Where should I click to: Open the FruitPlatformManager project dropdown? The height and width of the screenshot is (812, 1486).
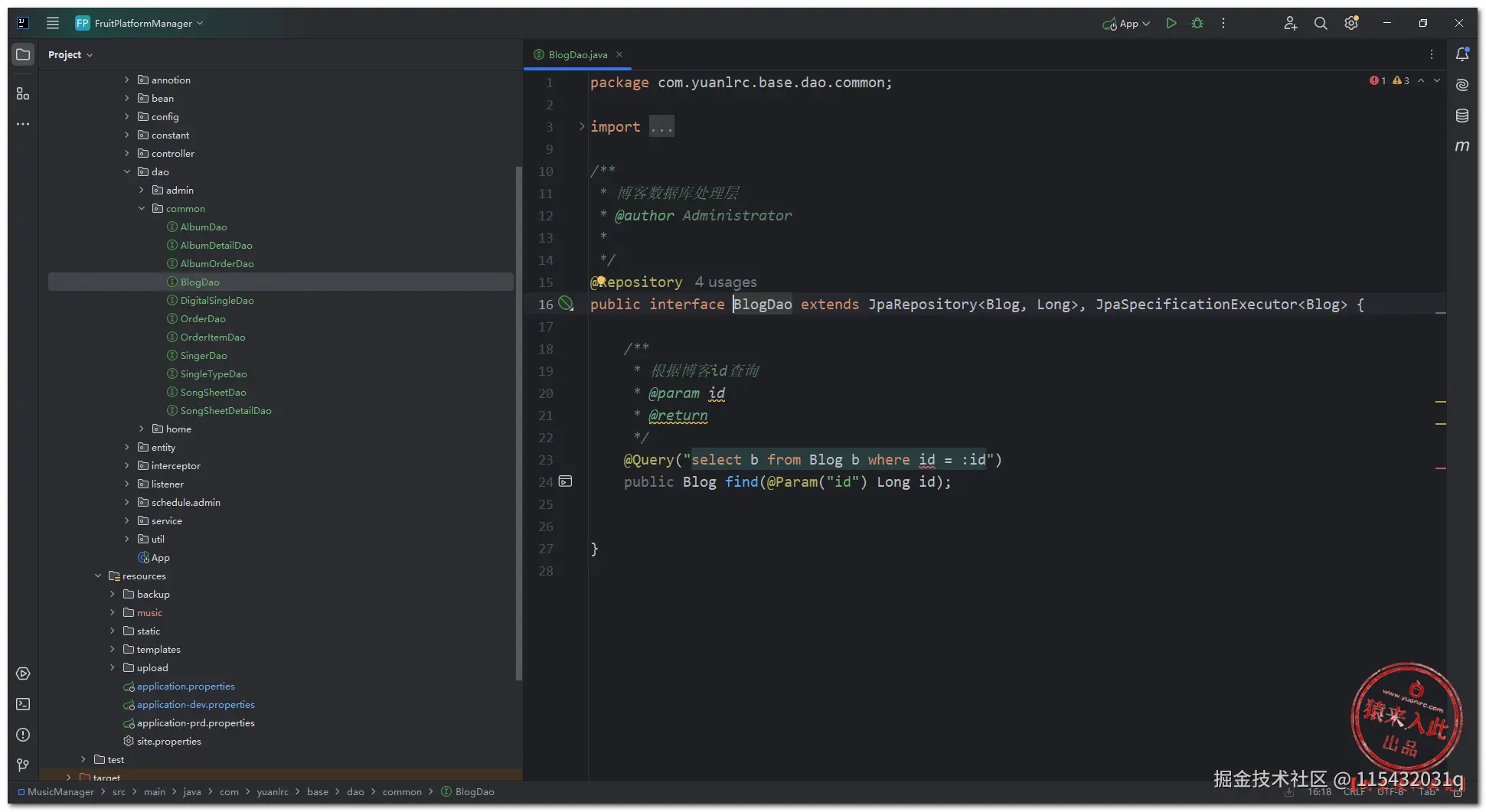[x=139, y=23]
